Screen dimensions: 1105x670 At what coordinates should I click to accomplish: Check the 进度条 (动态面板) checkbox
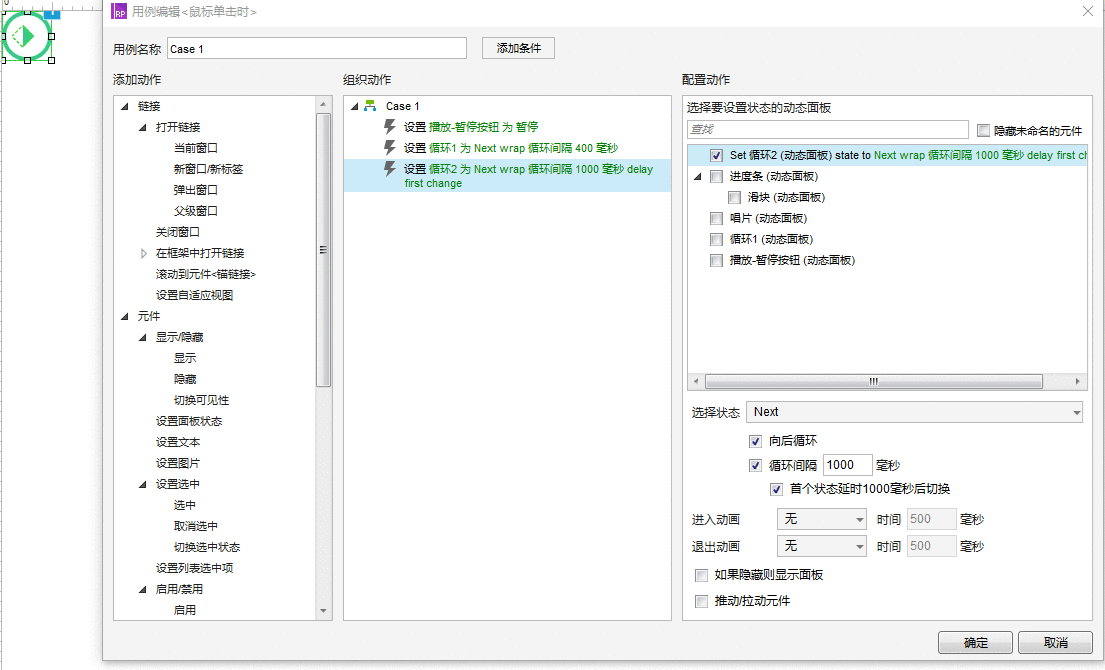[x=716, y=176]
